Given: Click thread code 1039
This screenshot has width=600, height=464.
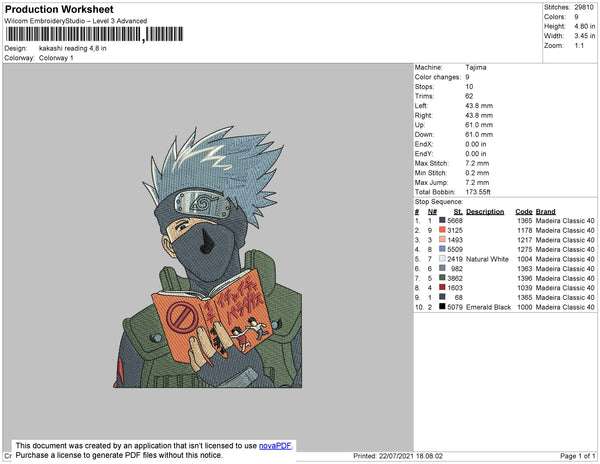Looking at the screenshot, I should click(525, 288).
